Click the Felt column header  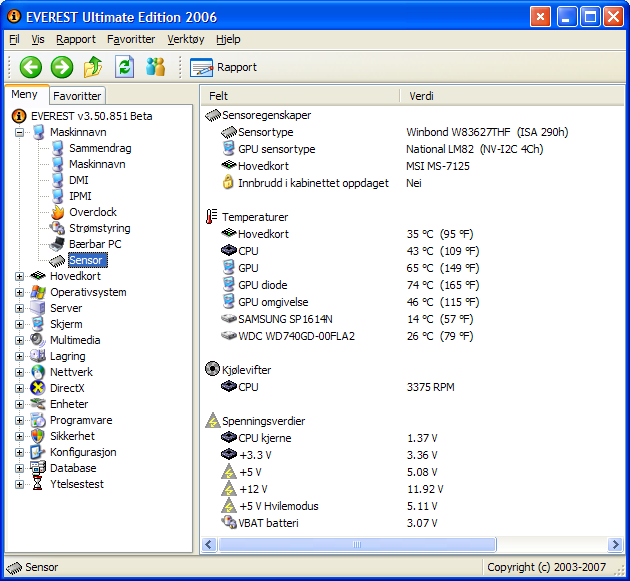pyautogui.click(x=300, y=96)
